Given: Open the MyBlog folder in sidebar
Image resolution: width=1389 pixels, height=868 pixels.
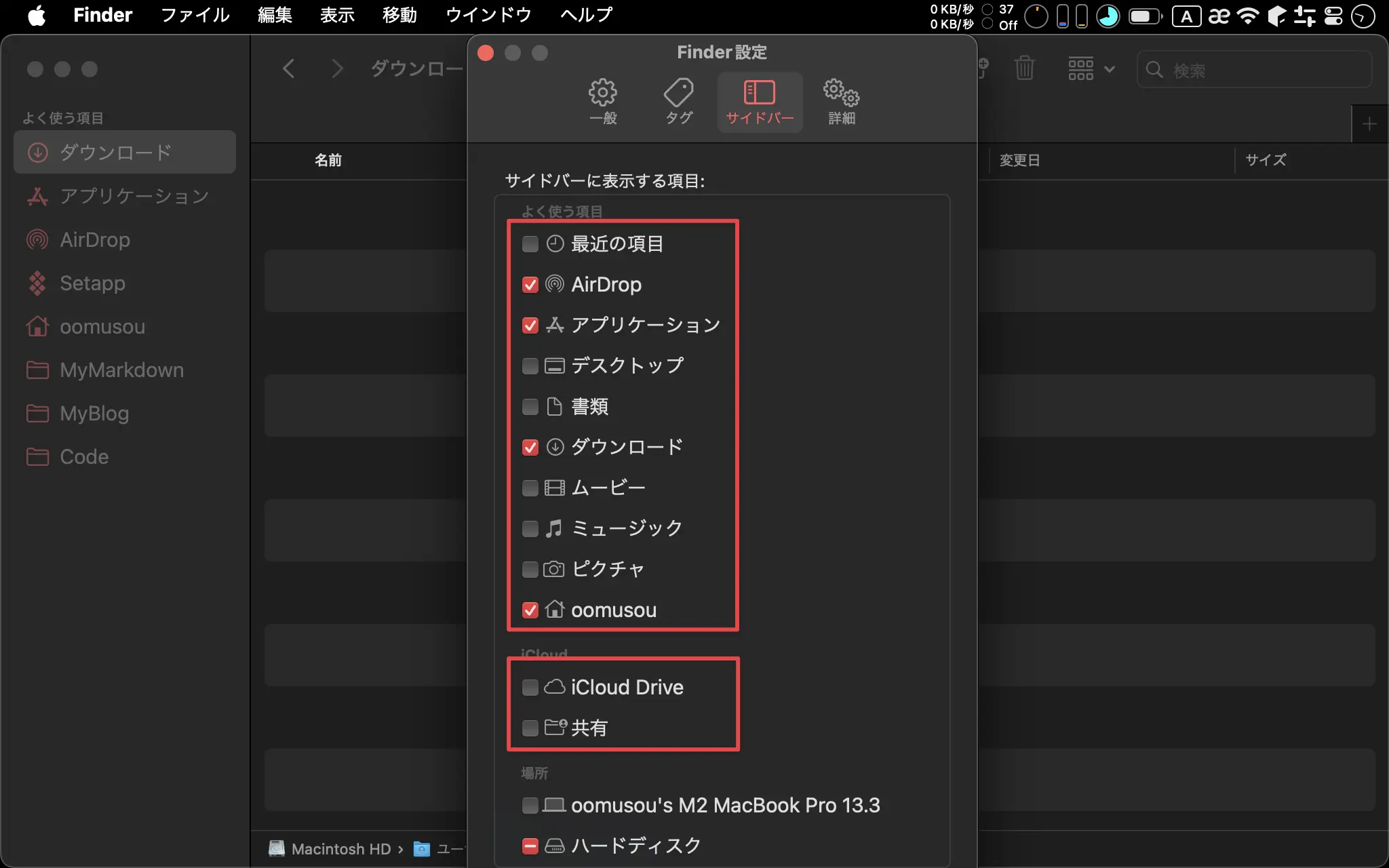Looking at the screenshot, I should (x=125, y=413).
